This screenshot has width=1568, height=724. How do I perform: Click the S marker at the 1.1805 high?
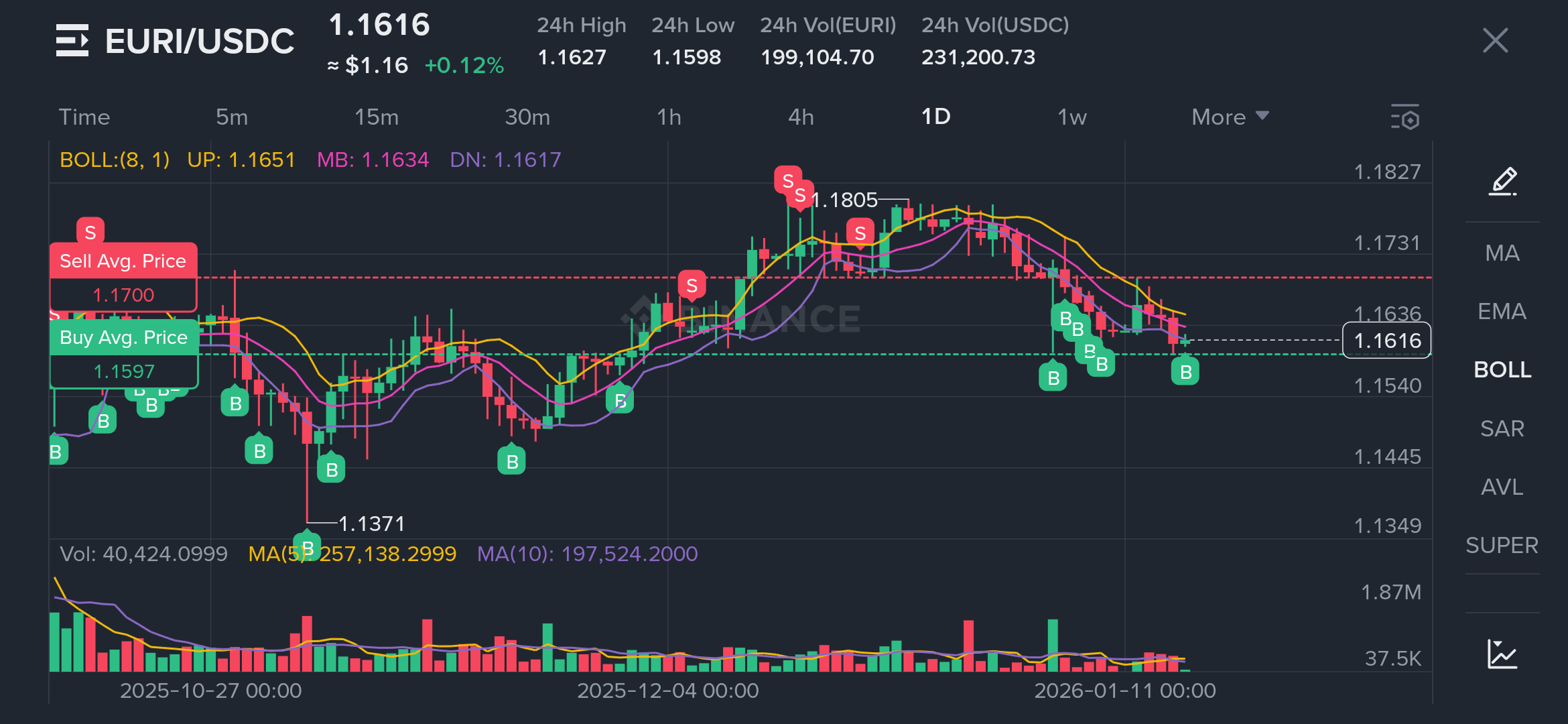pos(799,194)
